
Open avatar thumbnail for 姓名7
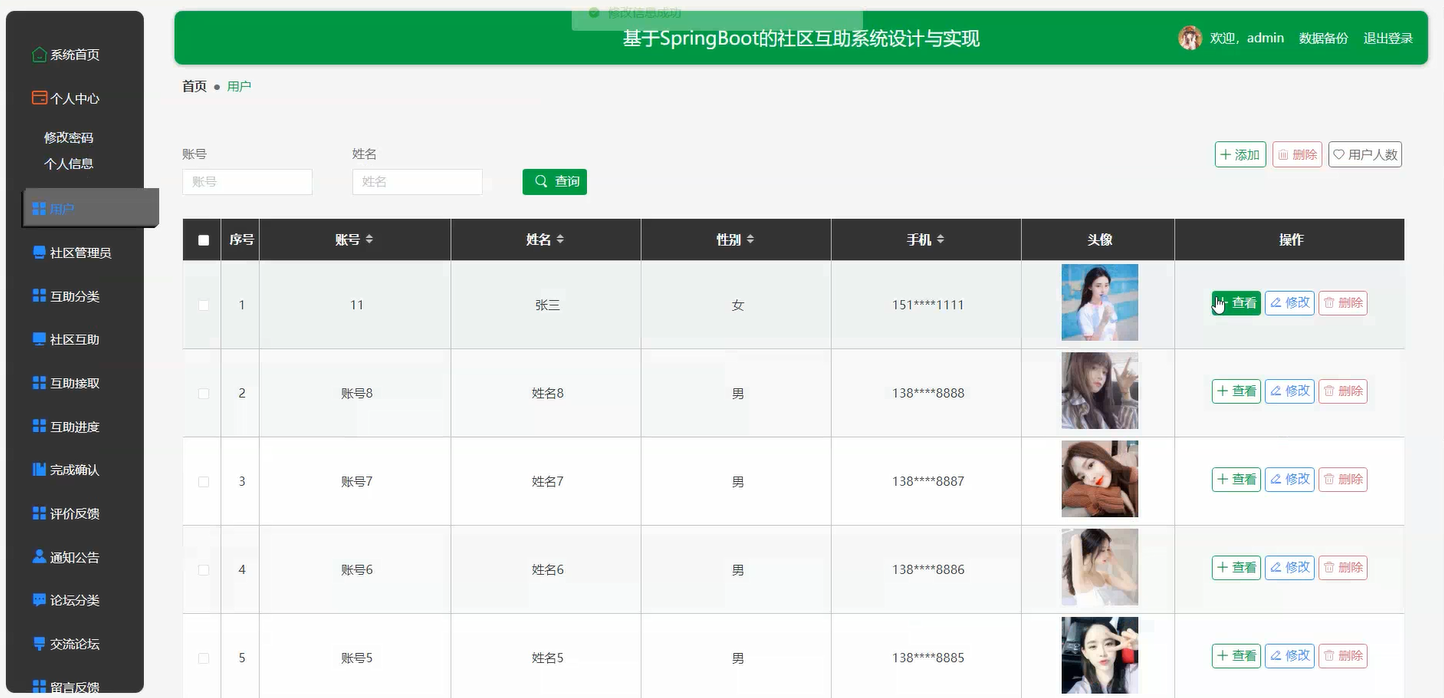[1100, 479]
